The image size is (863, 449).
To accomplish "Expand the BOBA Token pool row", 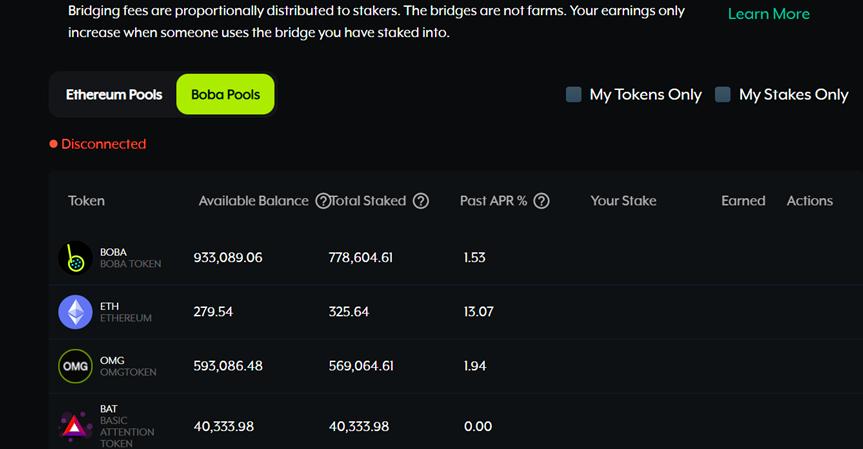I will (x=450, y=258).
